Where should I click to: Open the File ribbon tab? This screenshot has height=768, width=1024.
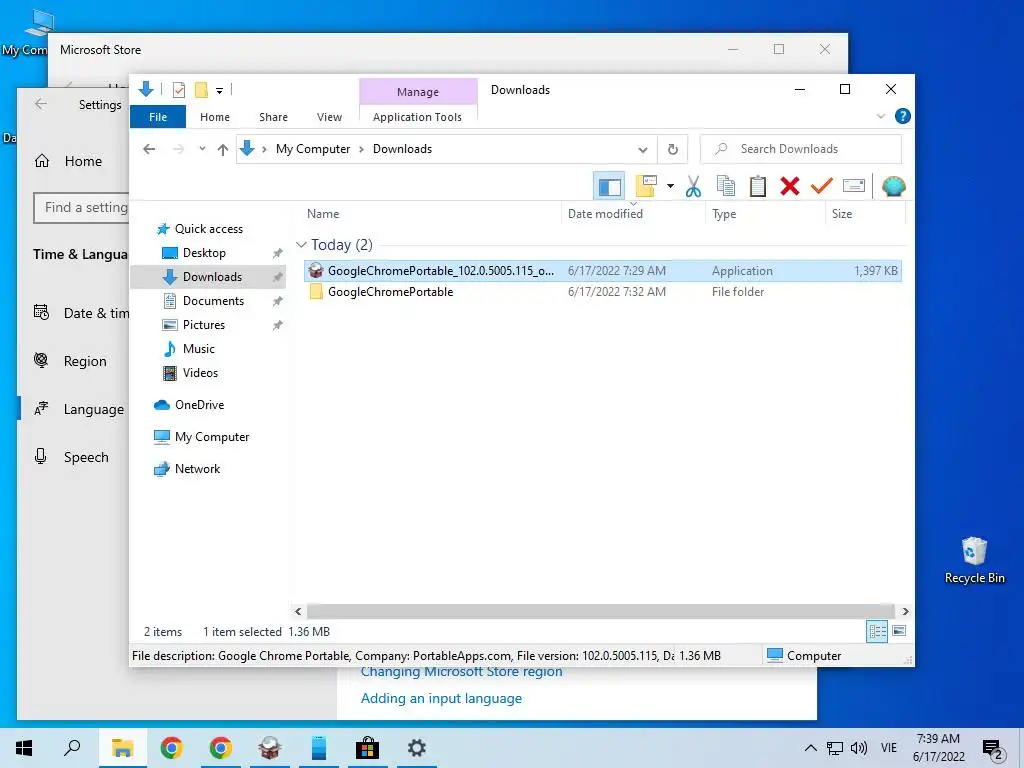pyautogui.click(x=158, y=117)
